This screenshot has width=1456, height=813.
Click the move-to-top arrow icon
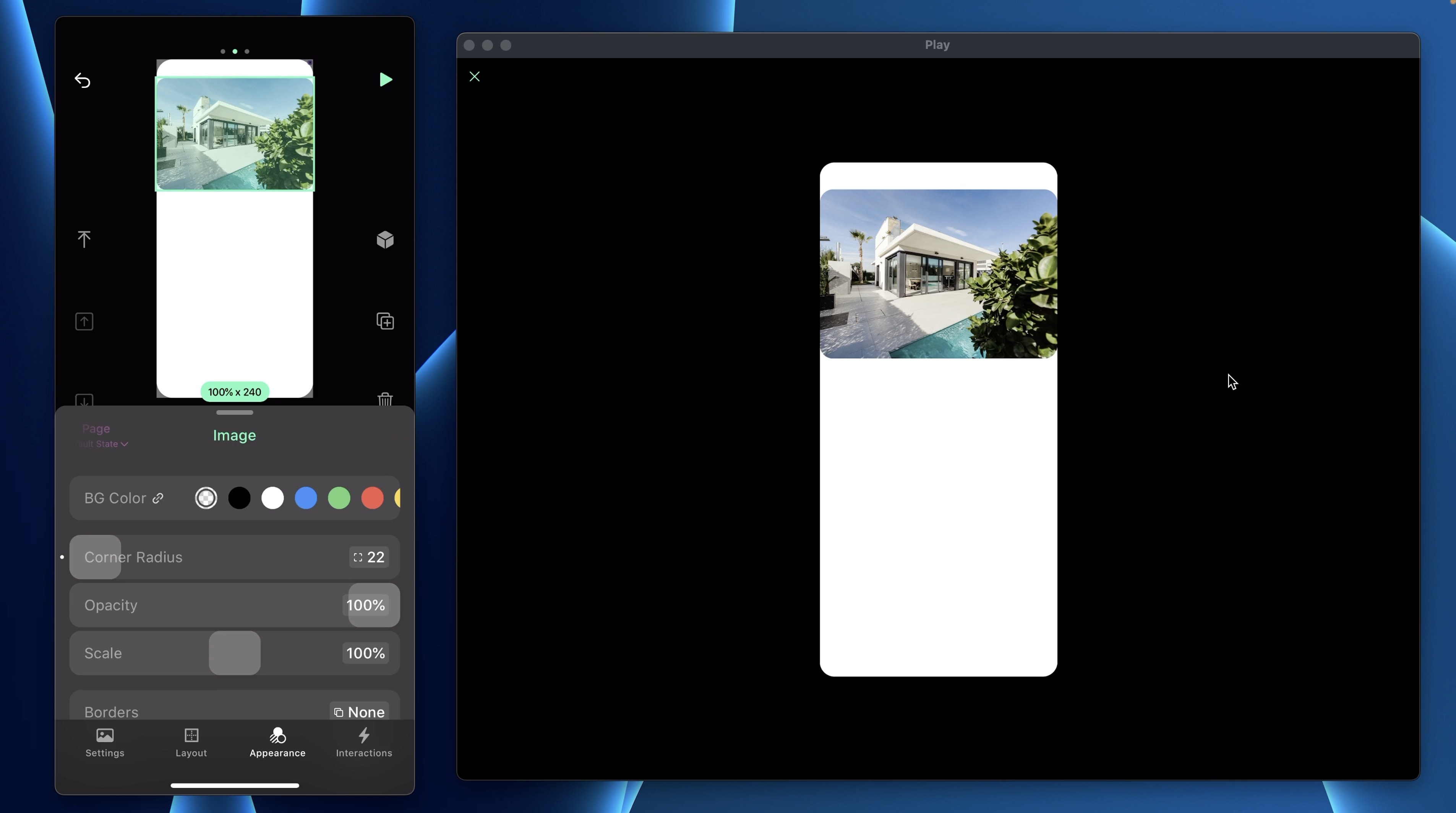pyautogui.click(x=84, y=239)
